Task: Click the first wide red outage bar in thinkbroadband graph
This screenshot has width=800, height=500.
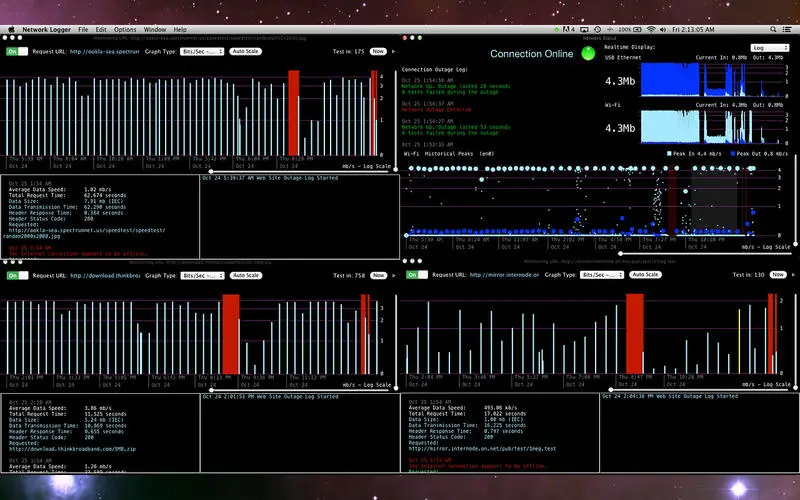Action: pyautogui.click(x=231, y=334)
